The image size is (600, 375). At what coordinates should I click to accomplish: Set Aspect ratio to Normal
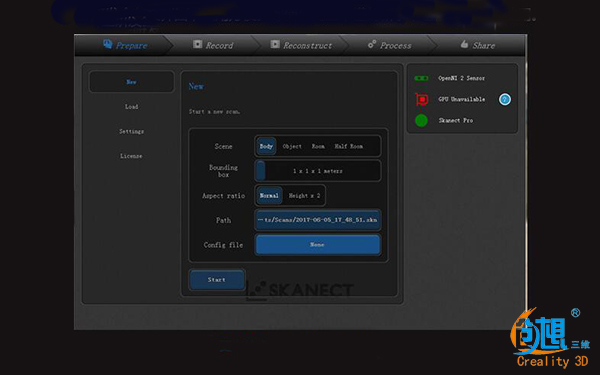269,196
